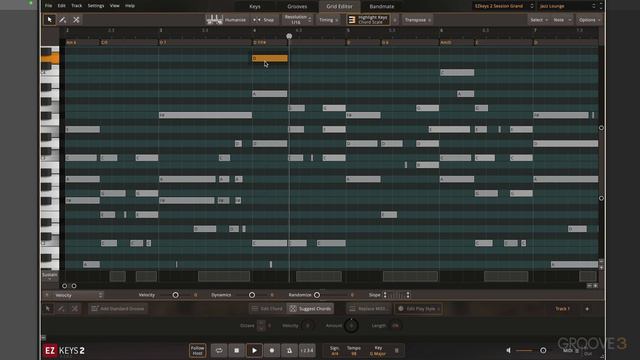Screen dimensions: 640x360
Task: Switch to the Bandmate tab
Action: pos(382,6)
